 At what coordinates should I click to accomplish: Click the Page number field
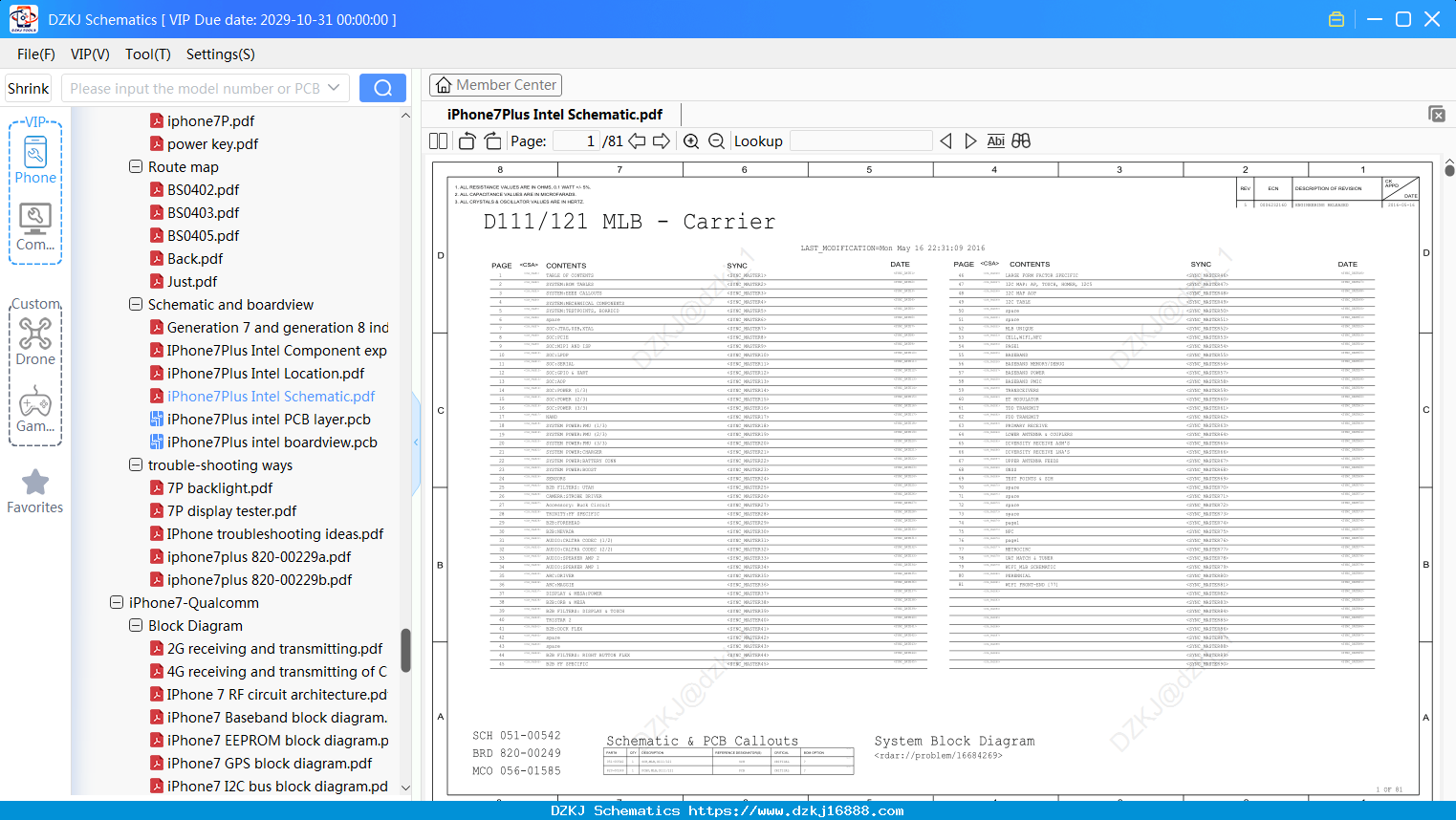(576, 141)
